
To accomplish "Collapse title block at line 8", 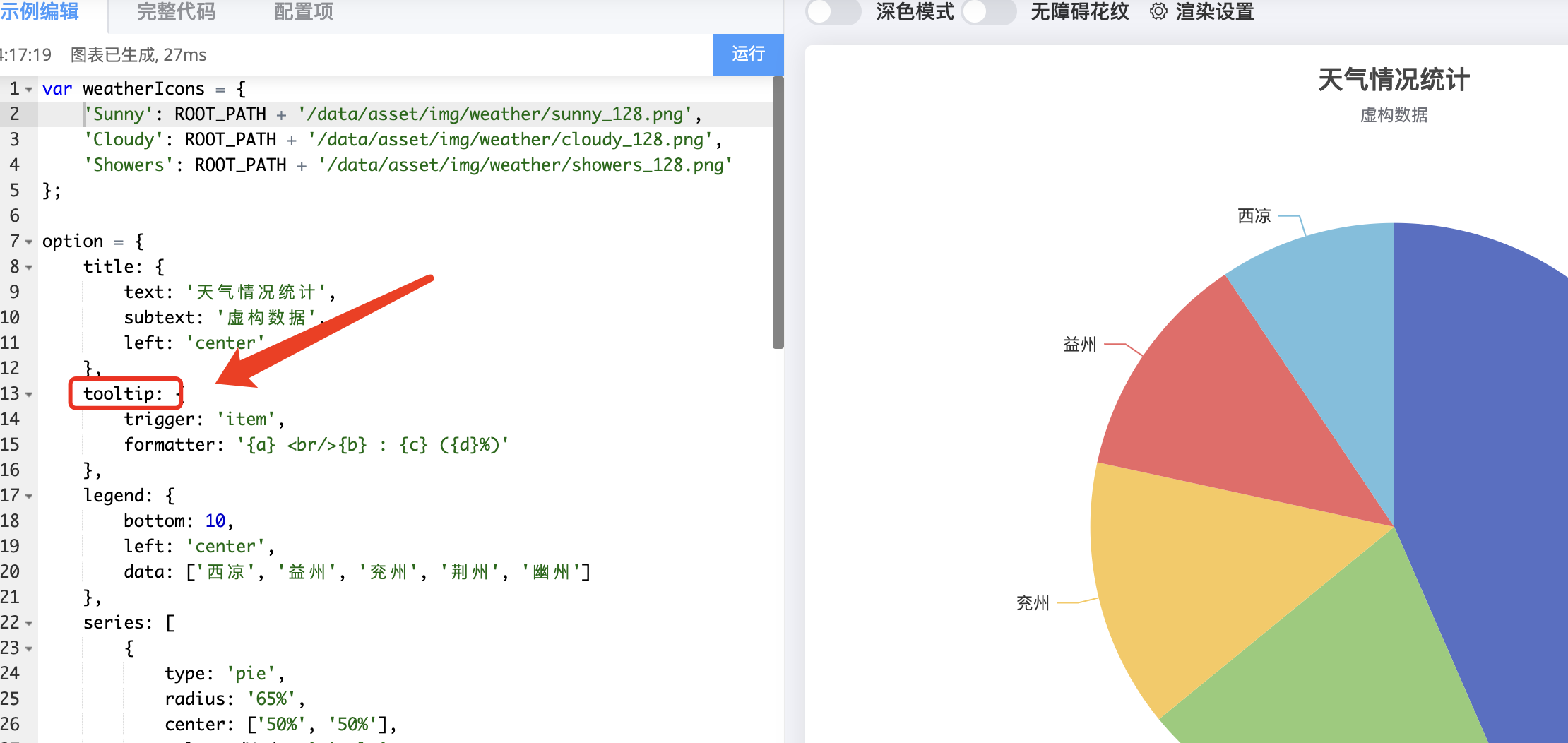I will coord(29,268).
